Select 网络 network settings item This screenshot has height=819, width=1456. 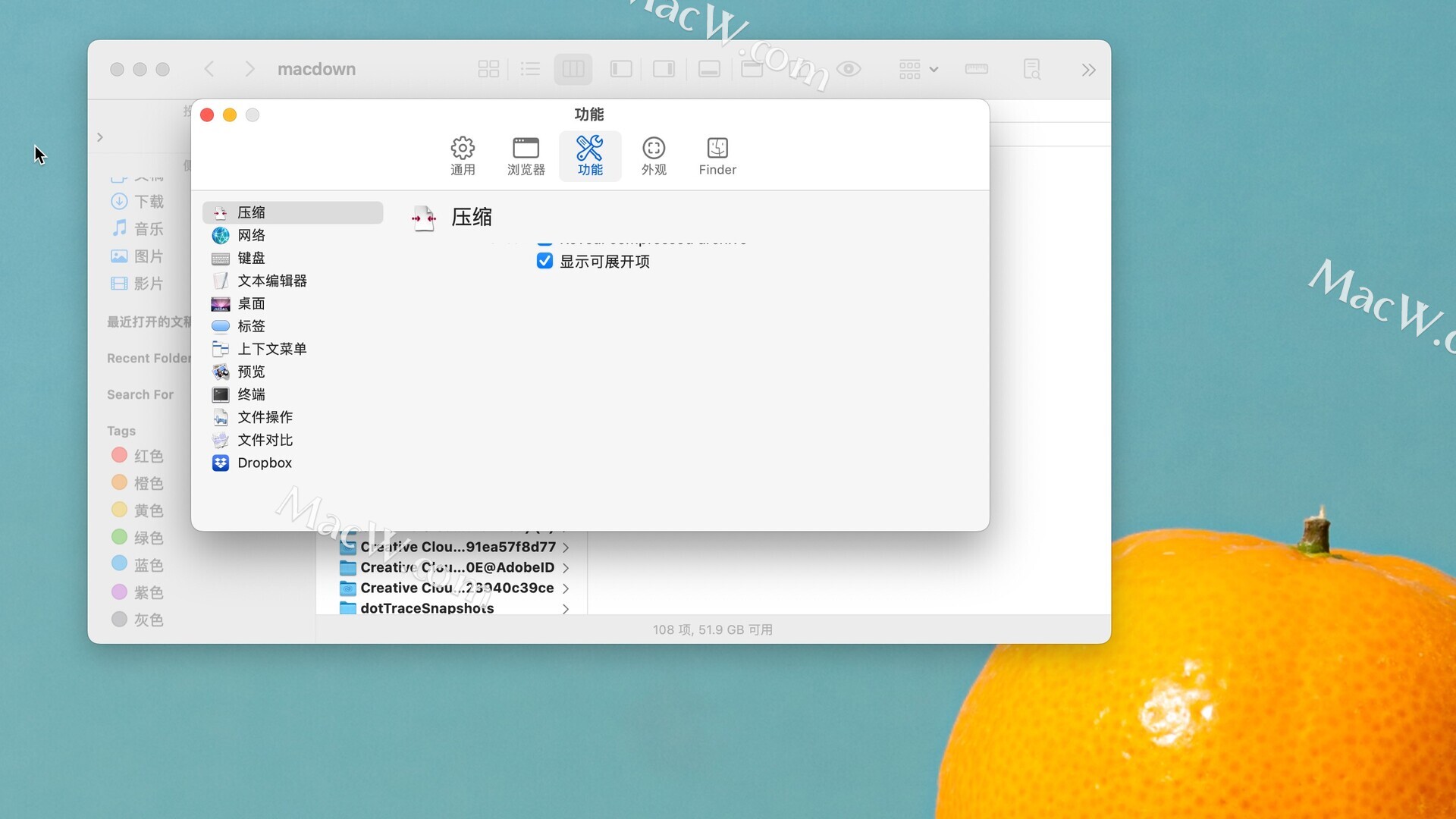pos(293,235)
